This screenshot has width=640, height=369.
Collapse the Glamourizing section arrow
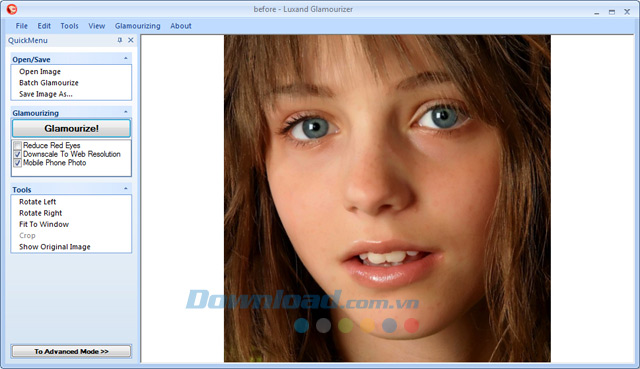click(126, 112)
